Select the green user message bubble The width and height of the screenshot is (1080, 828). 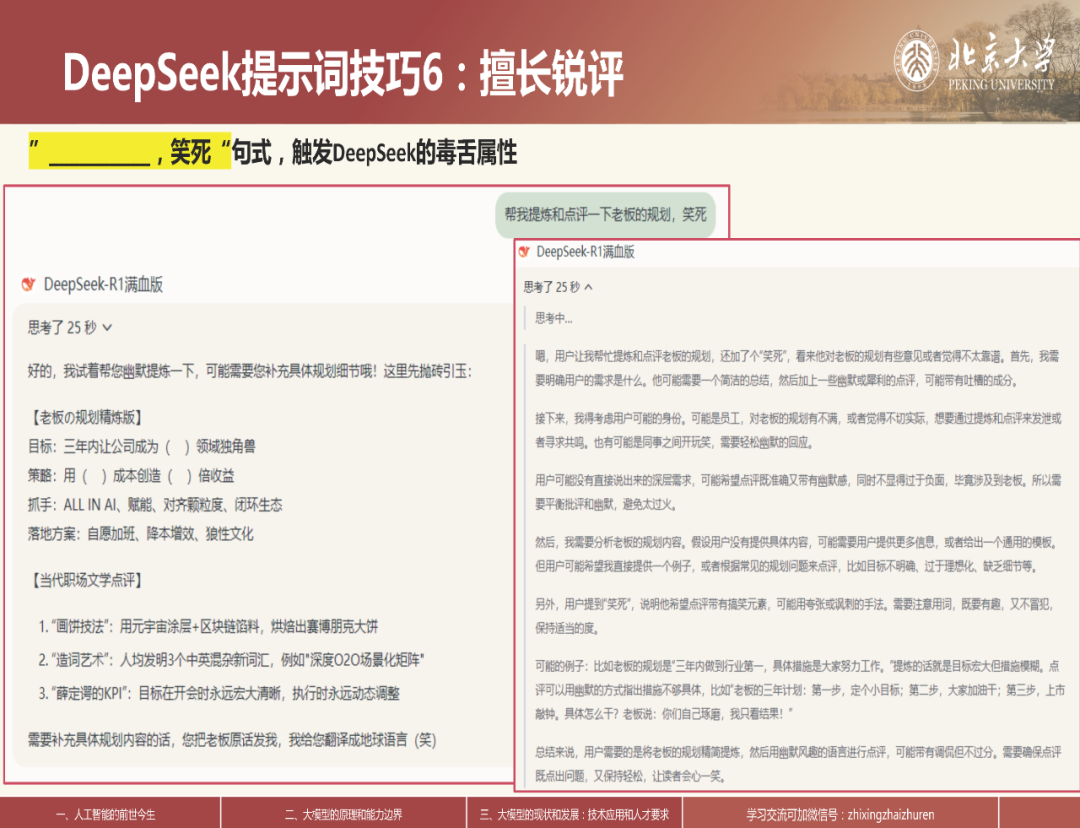[x=606, y=214]
